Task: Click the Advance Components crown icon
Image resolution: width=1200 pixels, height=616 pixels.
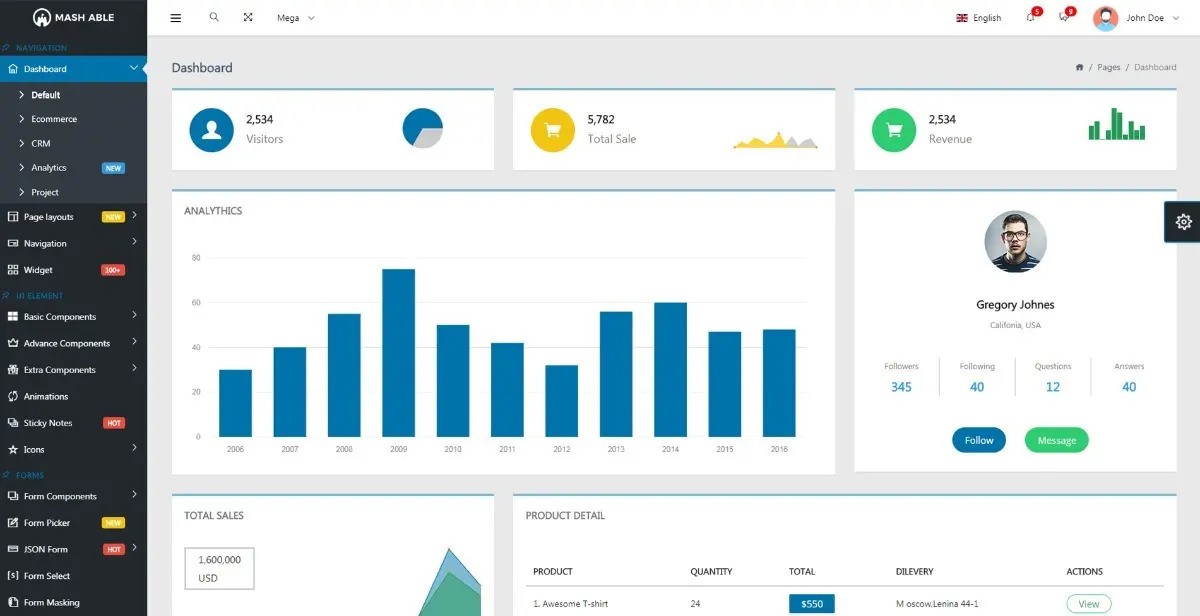Action: [x=13, y=343]
